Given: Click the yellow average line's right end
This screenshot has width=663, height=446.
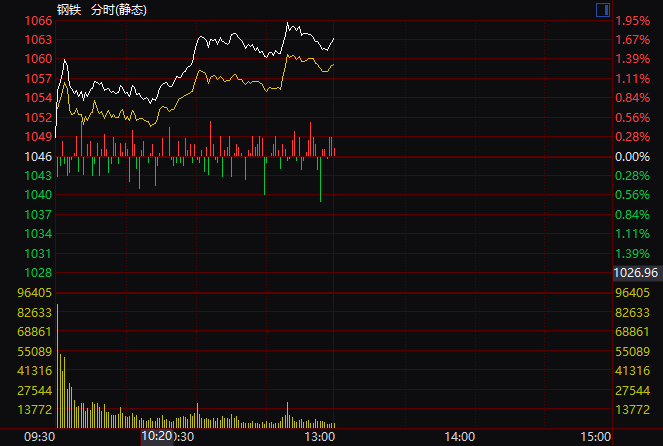Looking at the screenshot, I should [x=333, y=64].
